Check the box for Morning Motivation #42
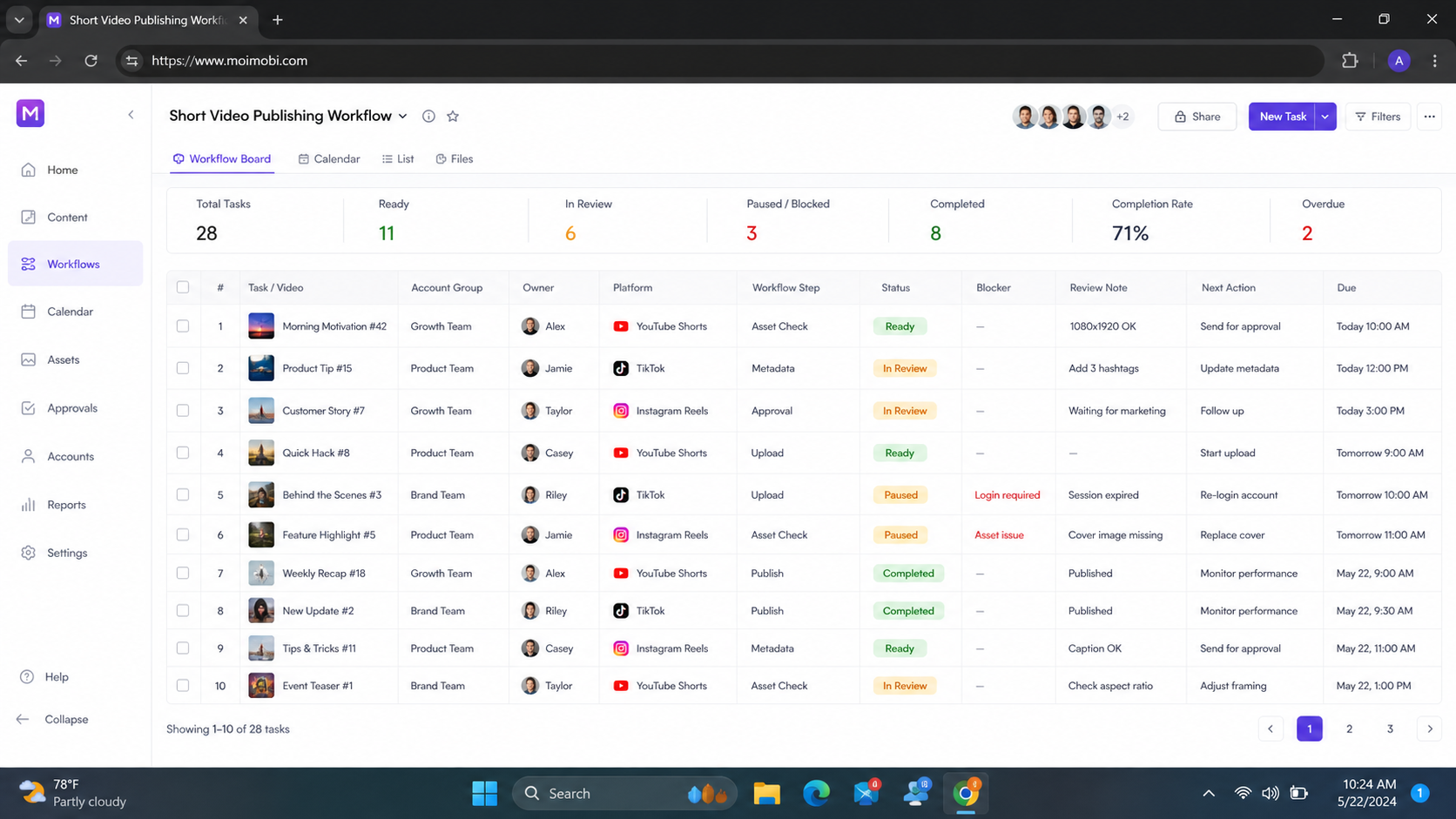The width and height of the screenshot is (1456, 819). coord(183,326)
